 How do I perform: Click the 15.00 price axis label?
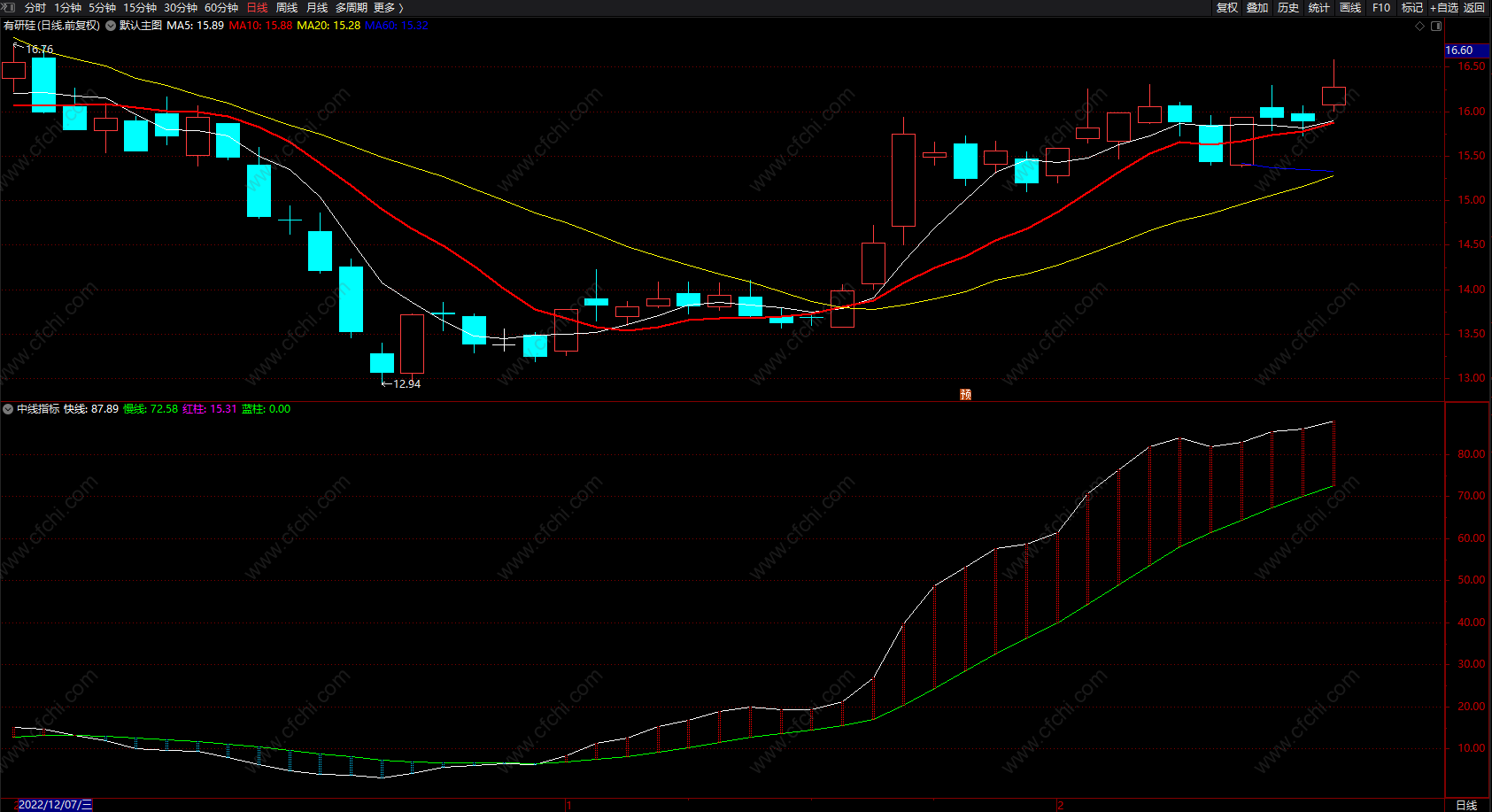(x=1472, y=200)
